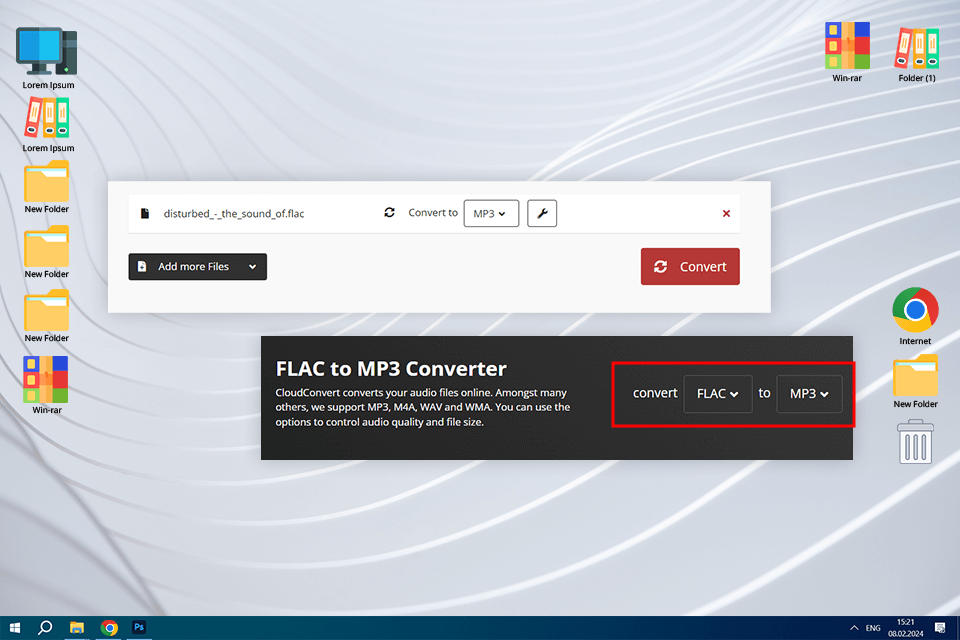Image resolution: width=960 pixels, height=640 pixels.
Task: Switch to Photoshop in the taskbar
Action: [139, 628]
